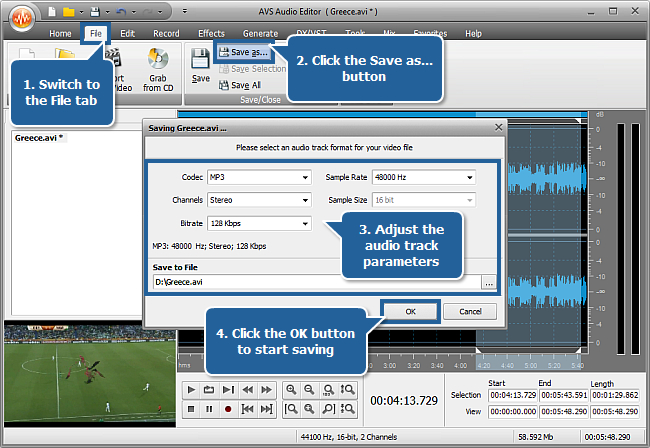Click the Play button
The height and width of the screenshot is (448, 650).
click(x=191, y=390)
